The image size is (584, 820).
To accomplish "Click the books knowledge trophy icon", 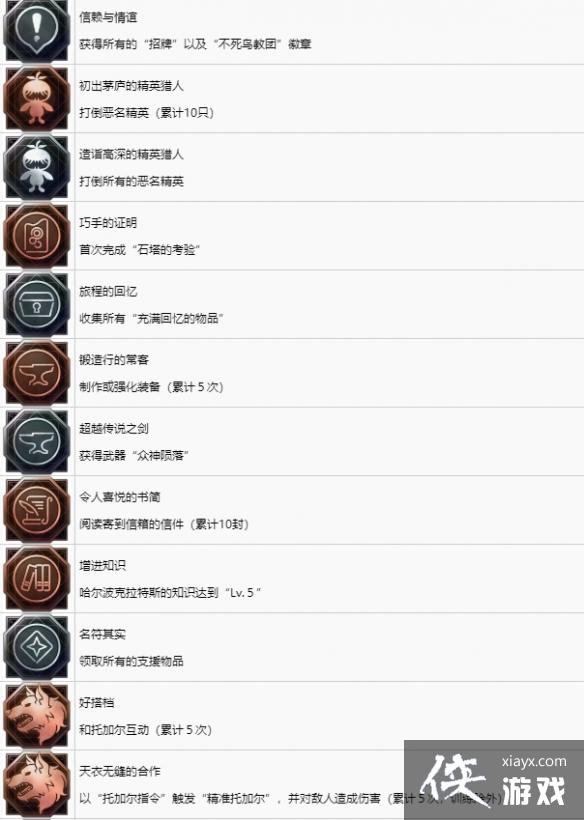I will [x=37, y=578].
